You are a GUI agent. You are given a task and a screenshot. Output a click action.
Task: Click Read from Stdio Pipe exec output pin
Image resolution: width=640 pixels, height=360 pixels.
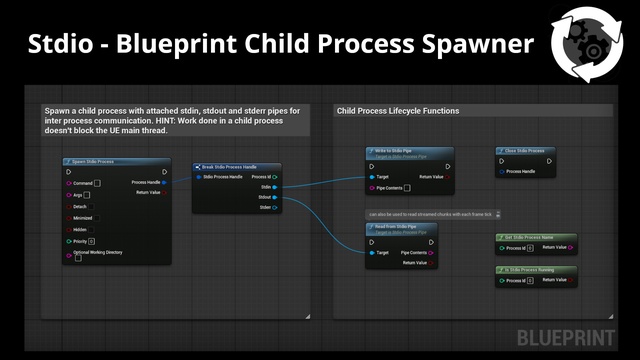coord(431,242)
